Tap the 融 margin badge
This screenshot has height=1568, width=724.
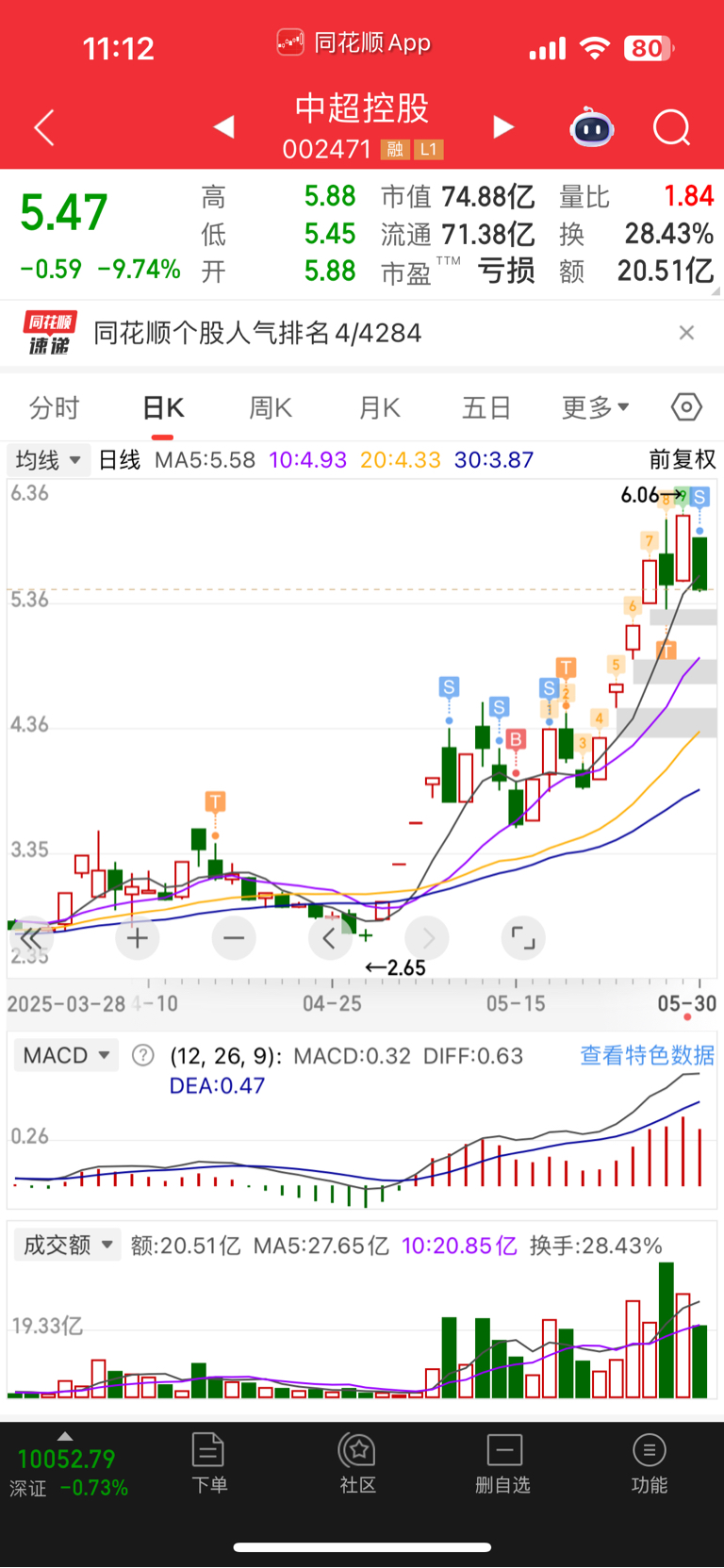pos(394,149)
